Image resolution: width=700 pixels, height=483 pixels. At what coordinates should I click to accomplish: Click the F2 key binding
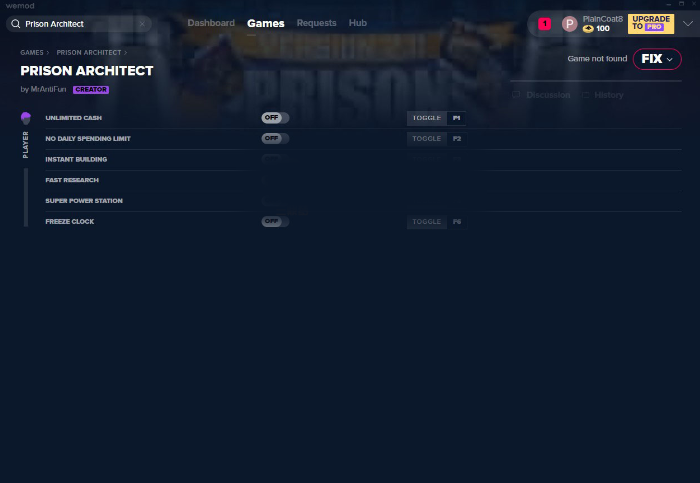456,139
